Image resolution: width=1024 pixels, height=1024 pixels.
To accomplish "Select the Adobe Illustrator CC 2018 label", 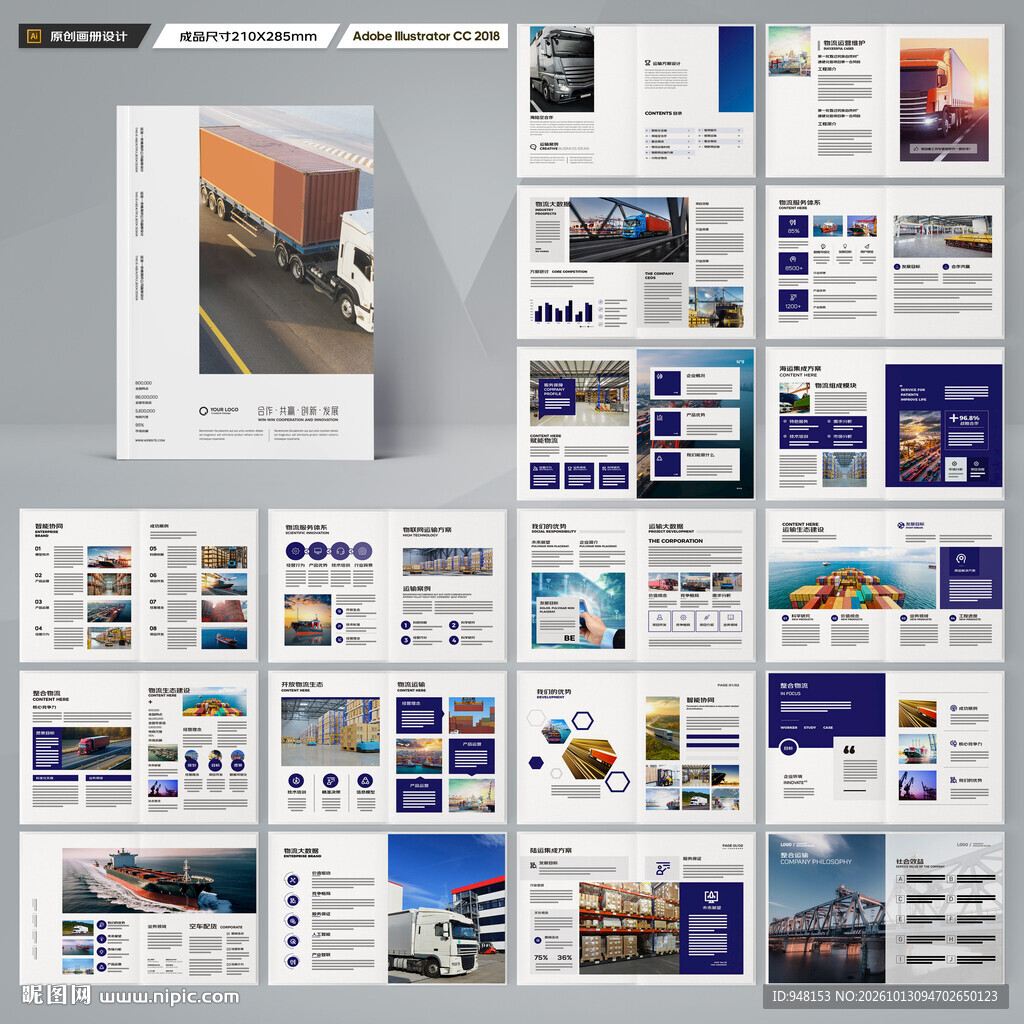I will (x=426, y=36).
